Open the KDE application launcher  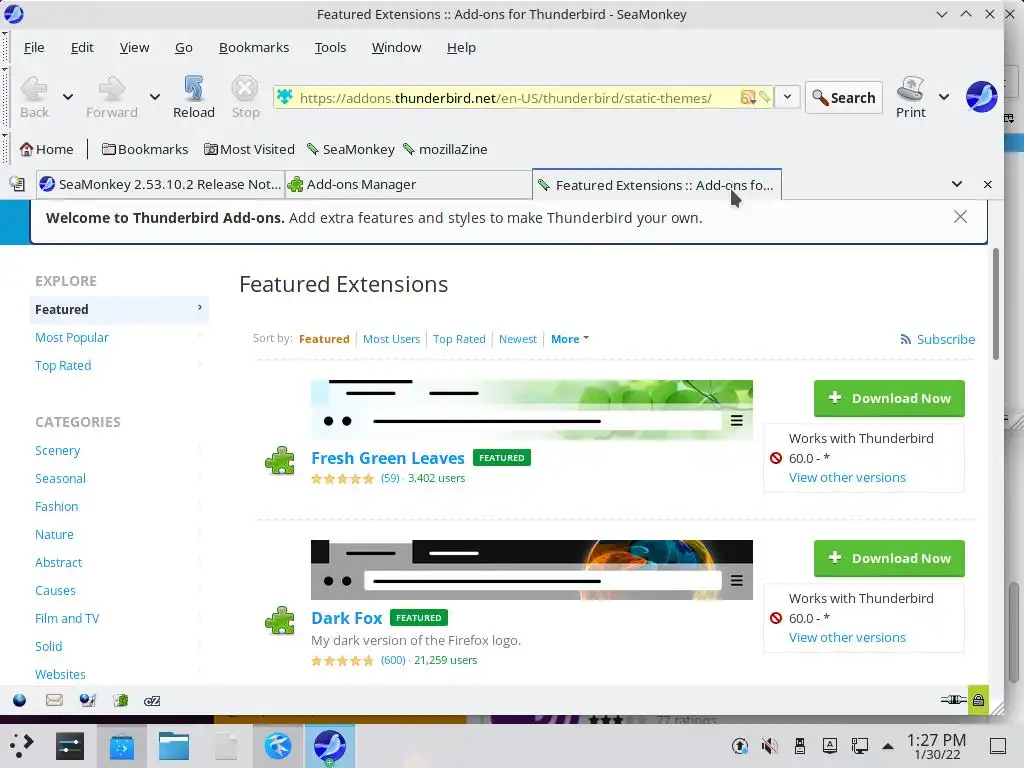(22, 745)
